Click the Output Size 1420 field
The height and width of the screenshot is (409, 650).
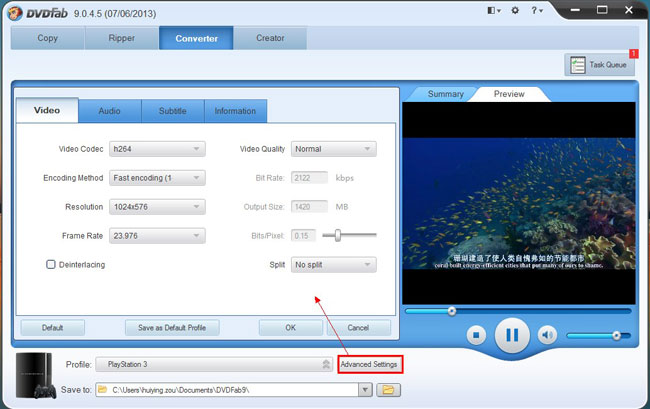pos(309,207)
